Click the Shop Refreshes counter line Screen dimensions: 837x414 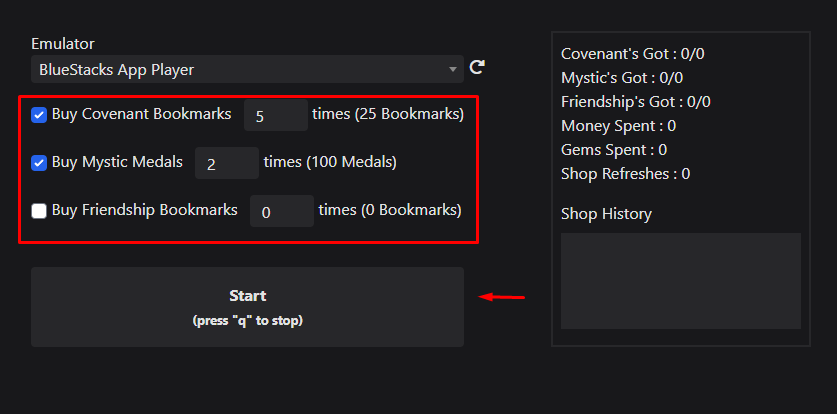tap(626, 174)
